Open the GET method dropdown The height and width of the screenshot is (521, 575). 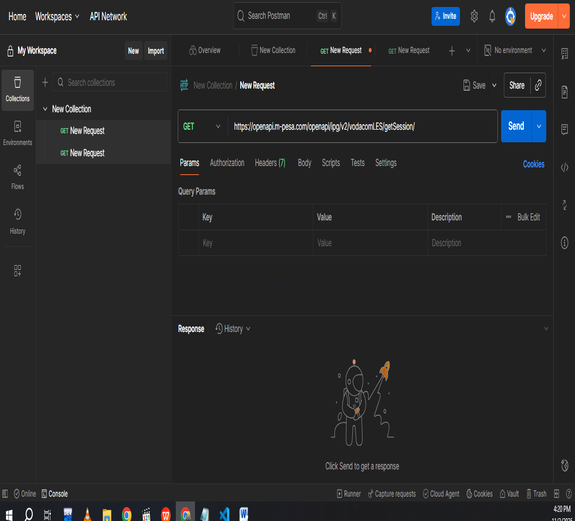click(x=202, y=126)
